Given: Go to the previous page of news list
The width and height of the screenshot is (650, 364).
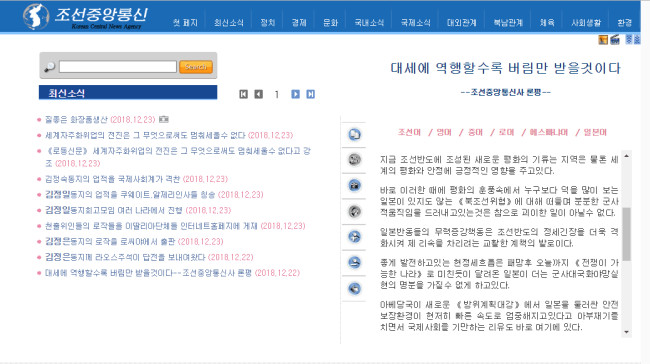Looking at the screenshot, I should click(259, 94).
